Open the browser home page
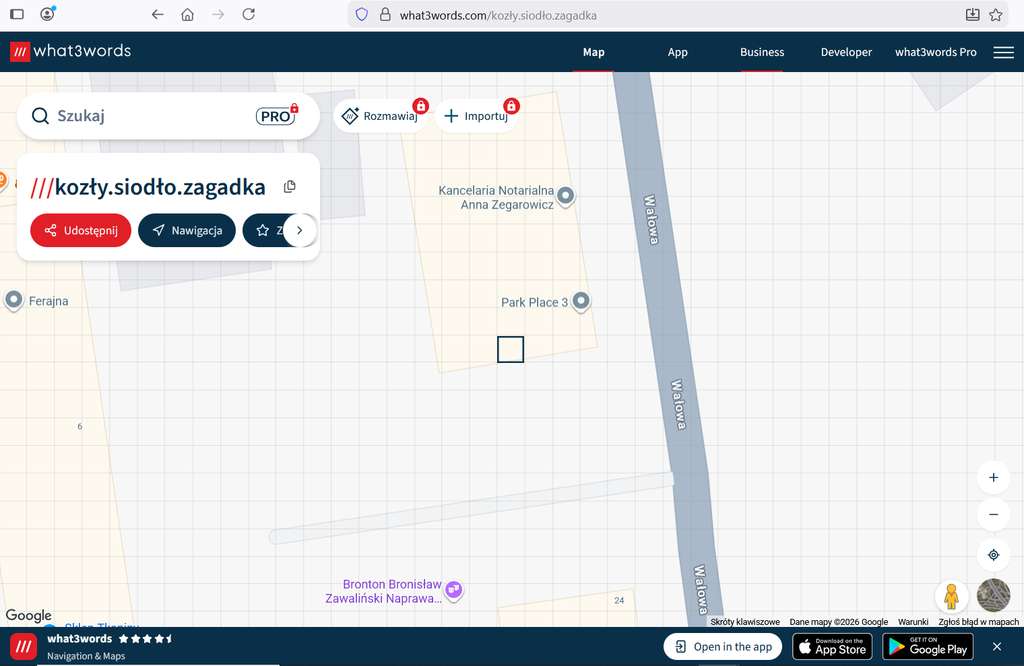Viewport: 1024px width, 666px height. (187, 14)
